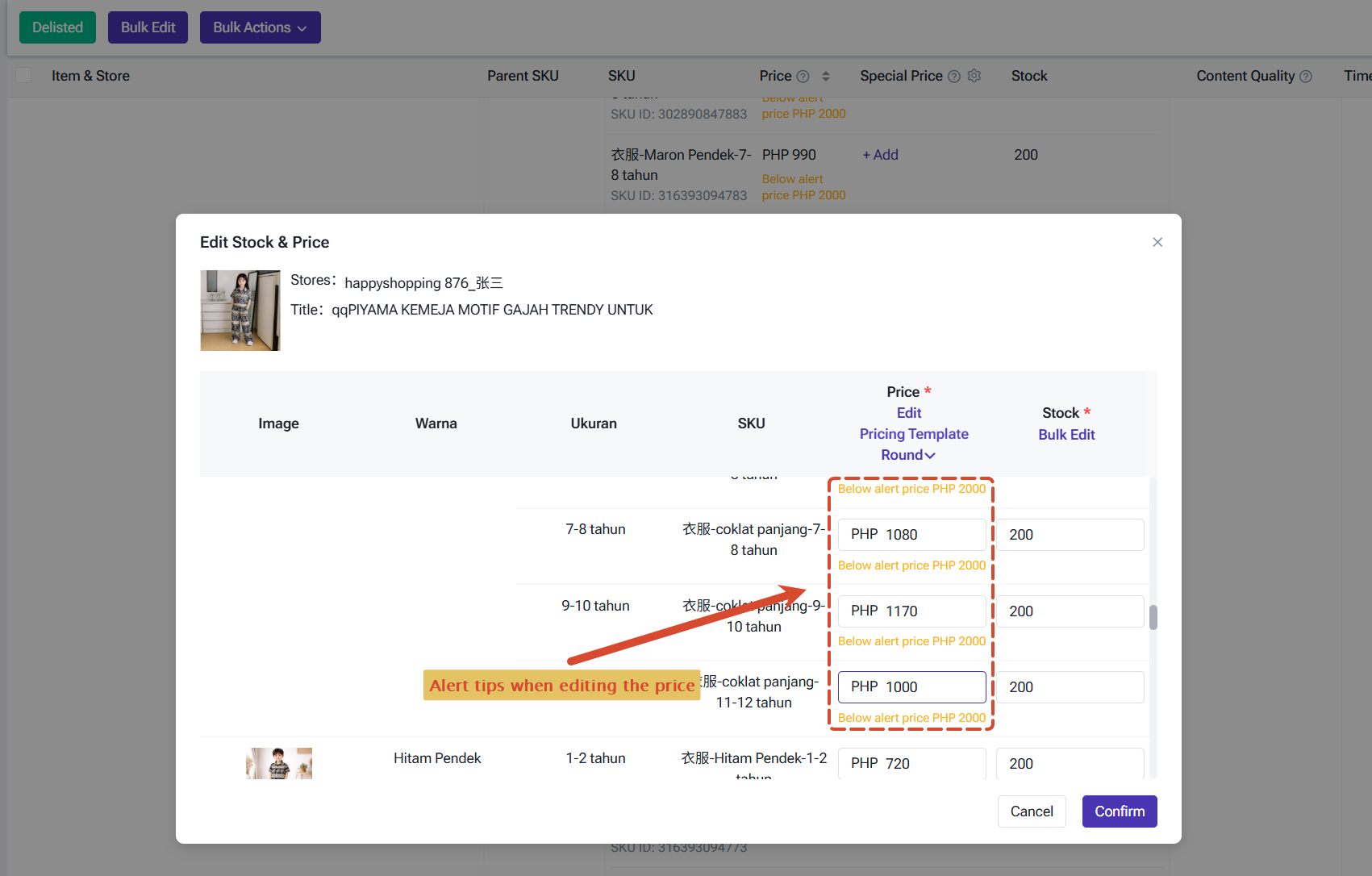This screenshot has height=876, width=1372.
Task: Click the Bulk Edit link under Stock
Action: (1066, 435)
